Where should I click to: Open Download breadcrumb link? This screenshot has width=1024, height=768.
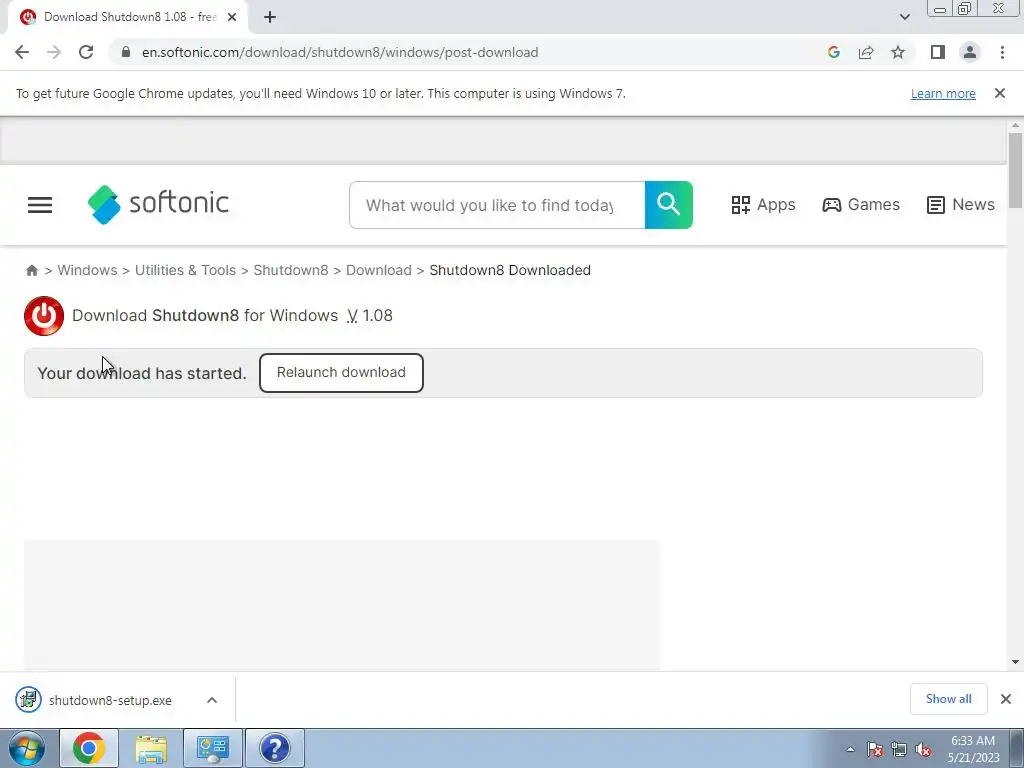[x=379, y=270]
